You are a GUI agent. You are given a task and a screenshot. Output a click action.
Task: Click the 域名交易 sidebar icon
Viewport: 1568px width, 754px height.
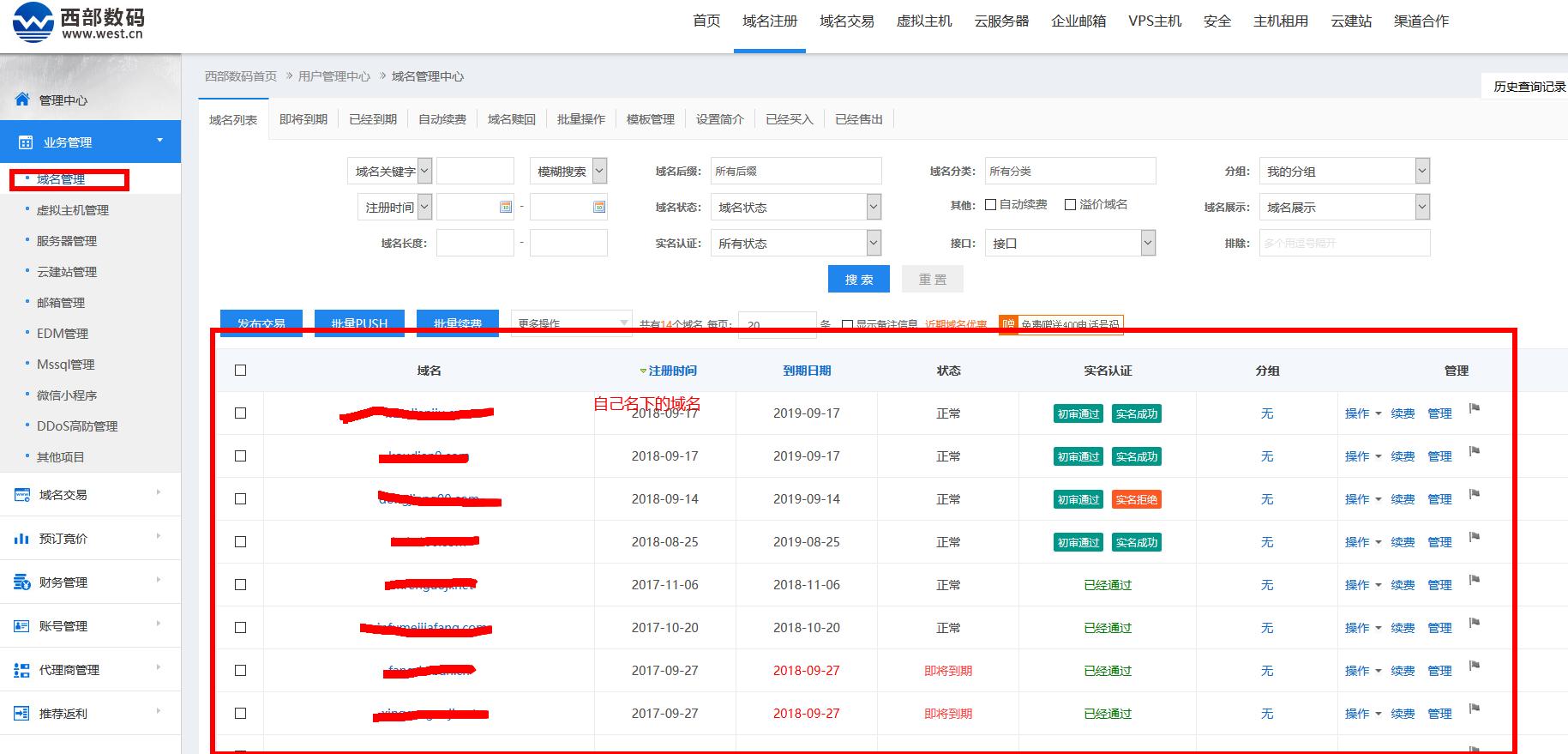(22, 495)
